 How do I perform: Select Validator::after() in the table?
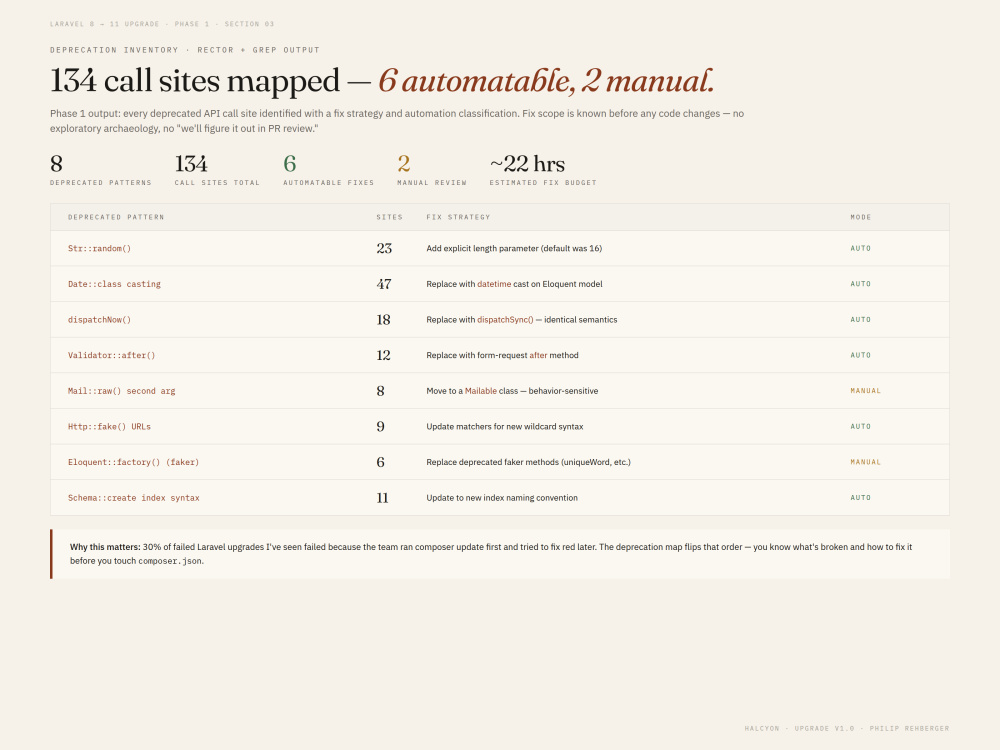point(112,356)
